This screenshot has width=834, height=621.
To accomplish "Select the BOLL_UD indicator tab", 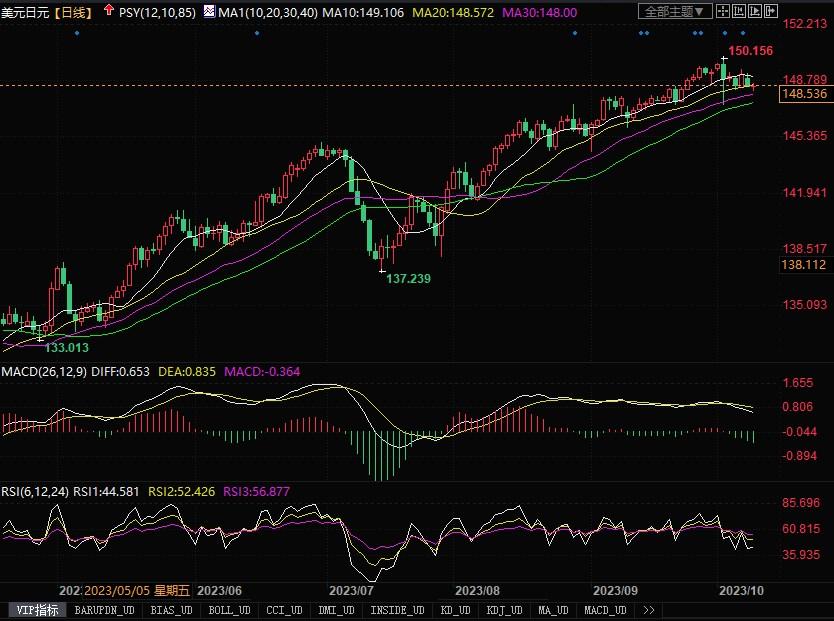I will pos(231,610).
